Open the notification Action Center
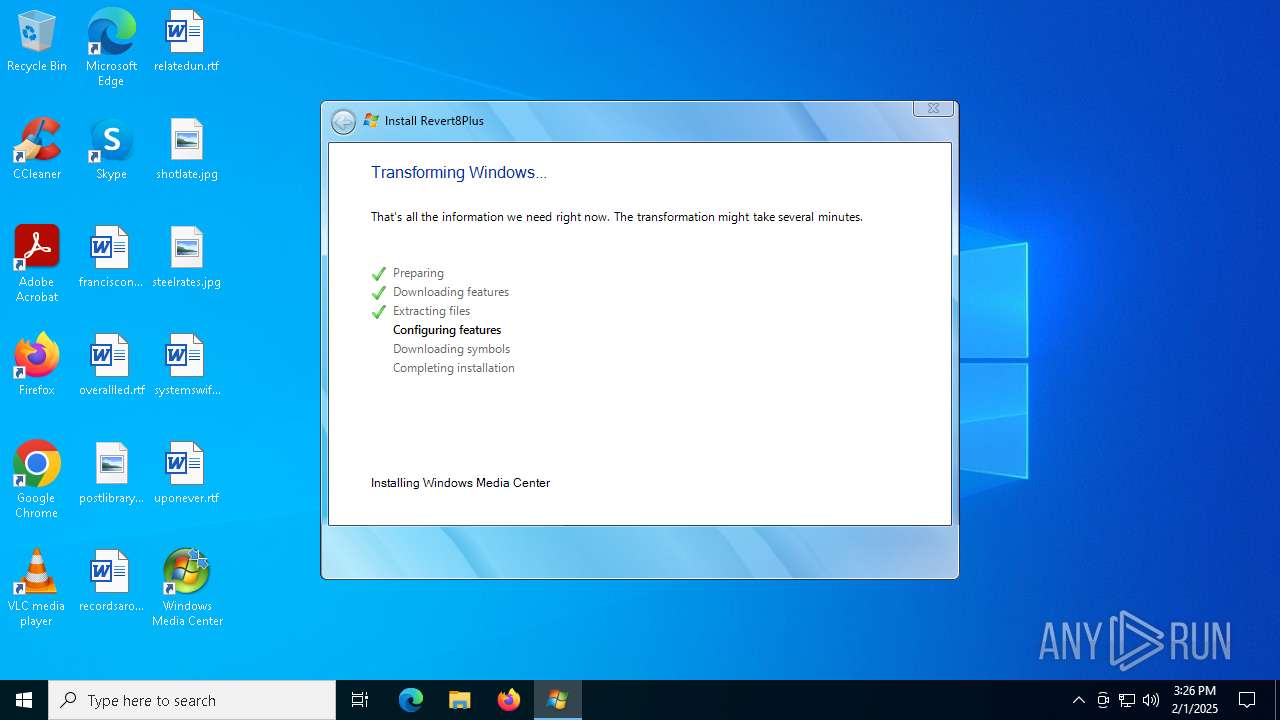1280x720 pixels. coord(1247,700)
